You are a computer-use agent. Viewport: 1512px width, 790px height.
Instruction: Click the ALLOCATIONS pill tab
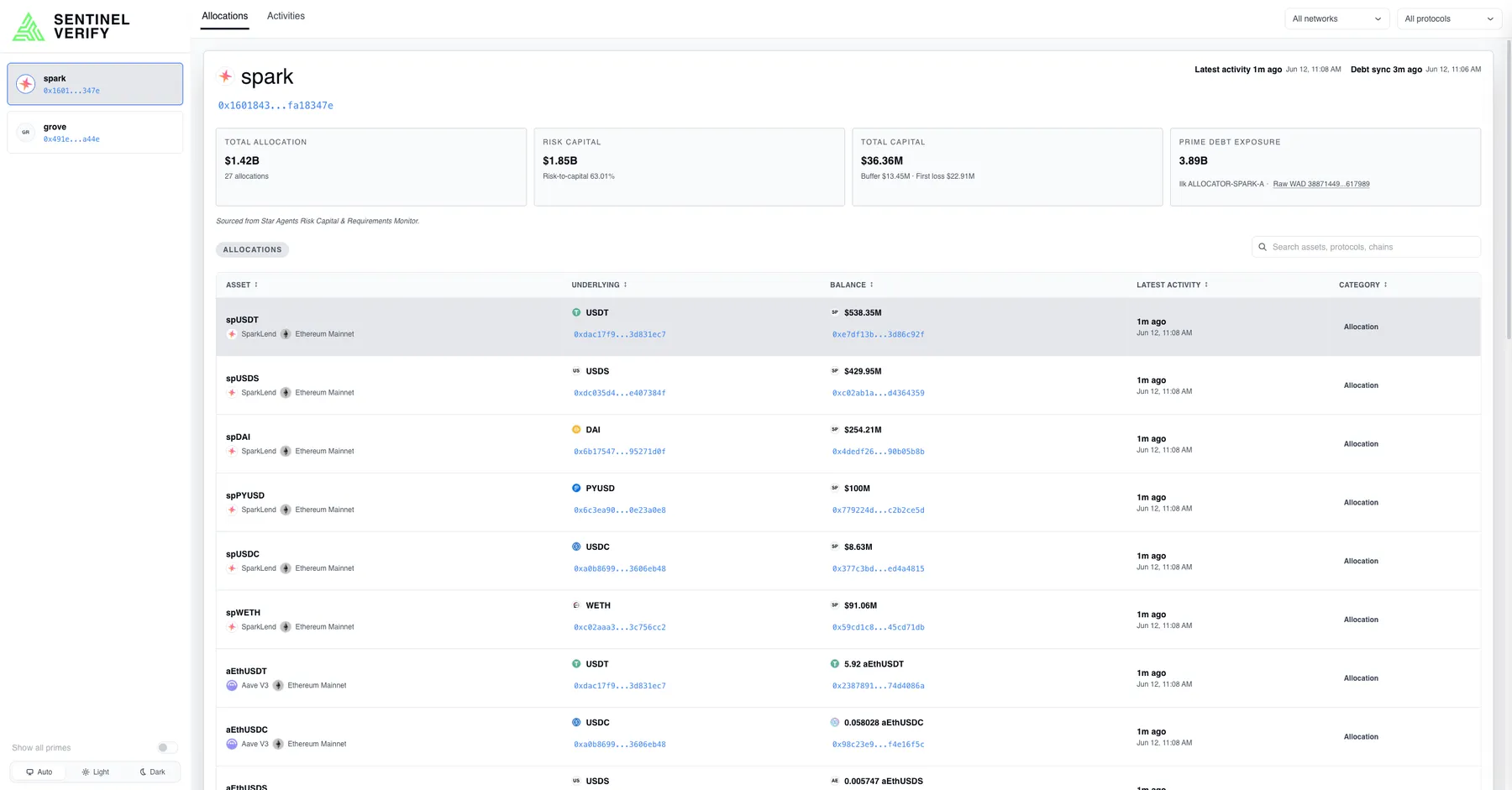pos(253,249)
